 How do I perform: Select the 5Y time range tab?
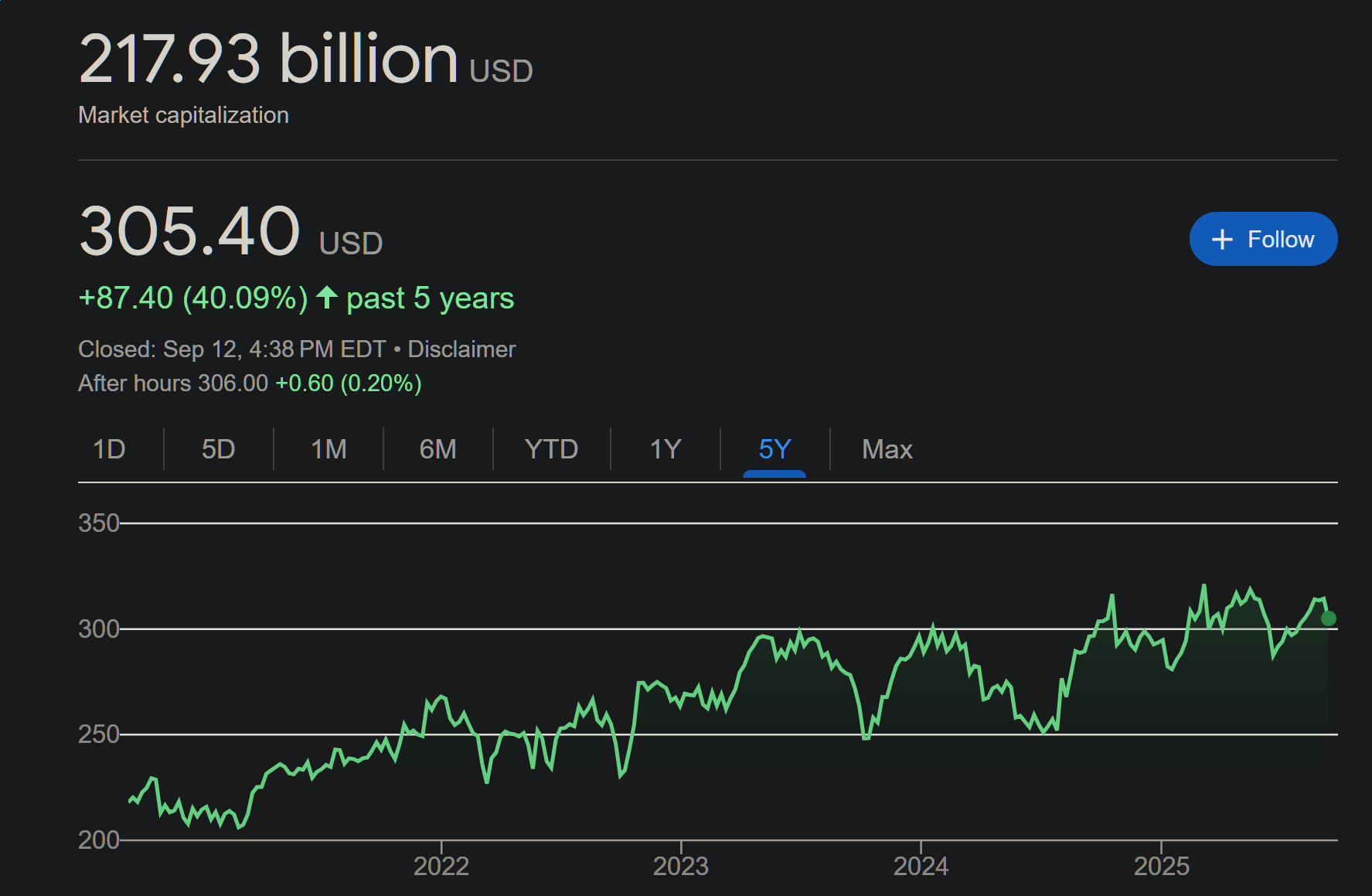(x=775, y=449)
